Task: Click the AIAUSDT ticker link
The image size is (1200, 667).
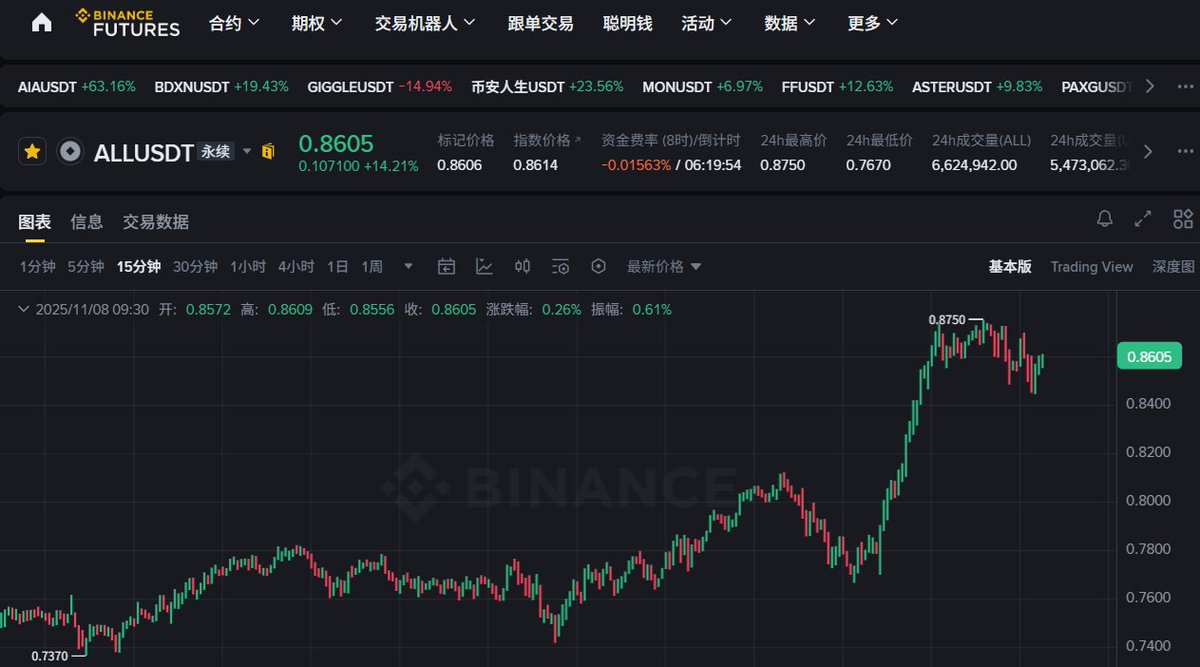Action: pyautogui.click(x=48, y=86)
